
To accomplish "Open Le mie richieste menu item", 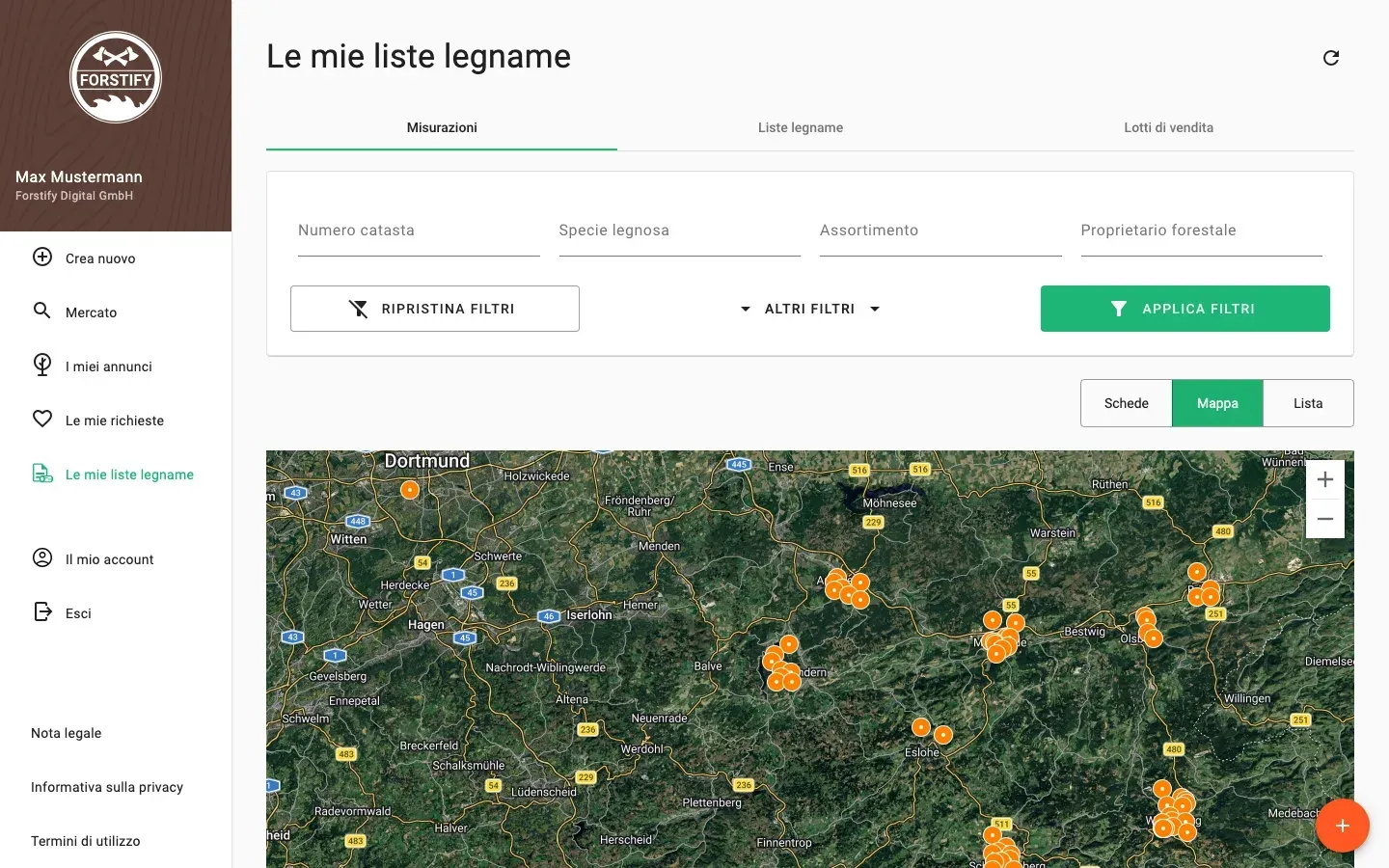I will (115, 420).
